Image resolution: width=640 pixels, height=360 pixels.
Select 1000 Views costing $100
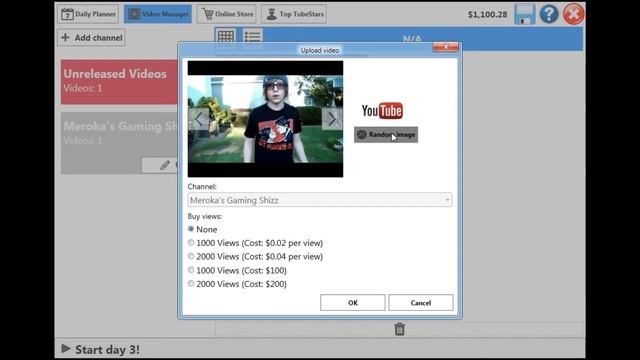click(237, 270)
